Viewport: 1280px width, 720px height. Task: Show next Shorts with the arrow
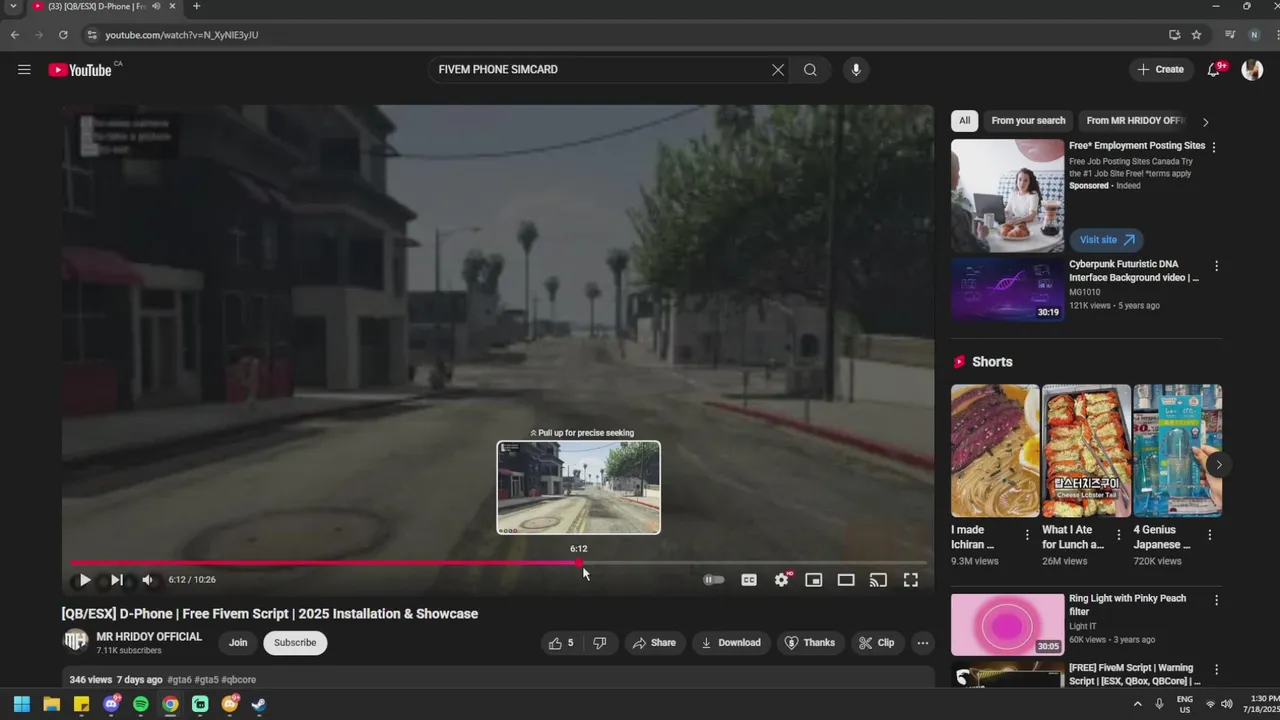(x=1218, y=465)
